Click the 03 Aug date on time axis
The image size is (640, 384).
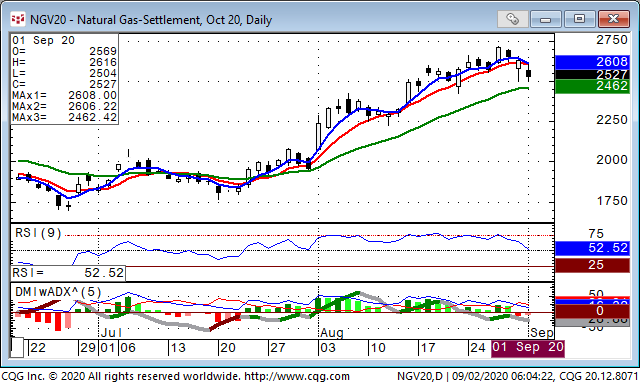point(328,348)
